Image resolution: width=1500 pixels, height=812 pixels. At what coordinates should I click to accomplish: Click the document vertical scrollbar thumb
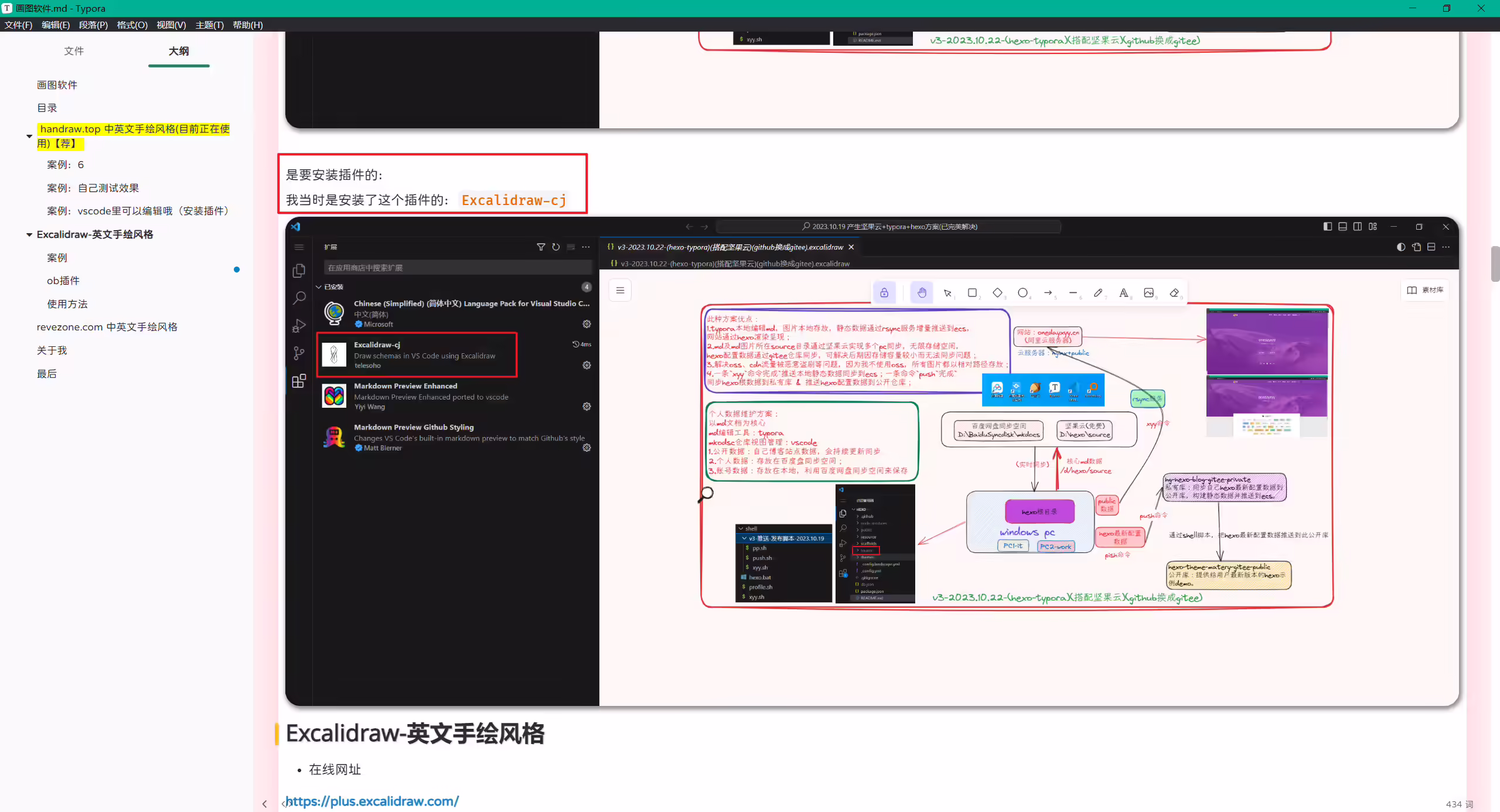(x=1495, y=264)
